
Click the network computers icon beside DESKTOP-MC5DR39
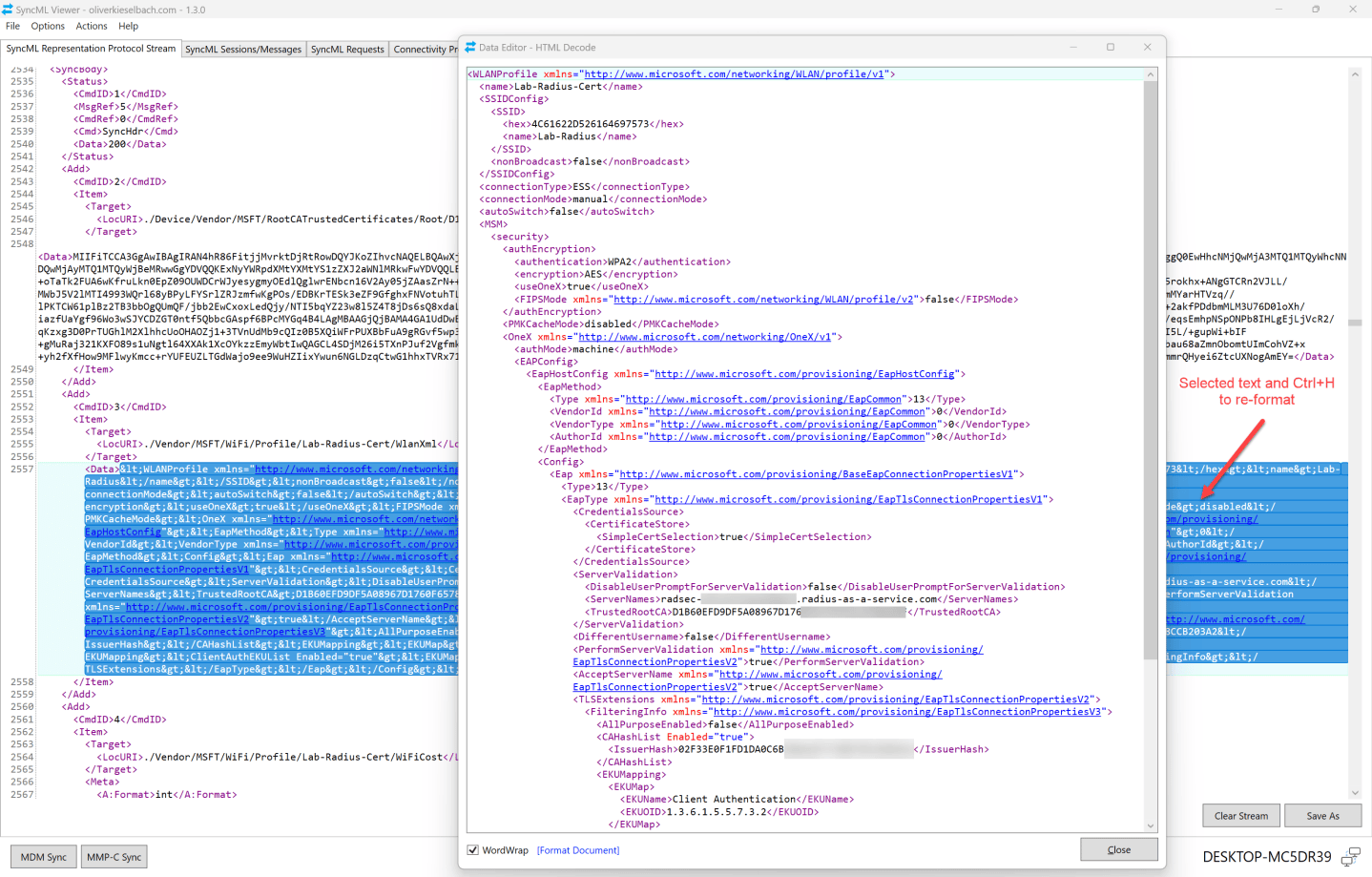click(x=1351, y=856)
